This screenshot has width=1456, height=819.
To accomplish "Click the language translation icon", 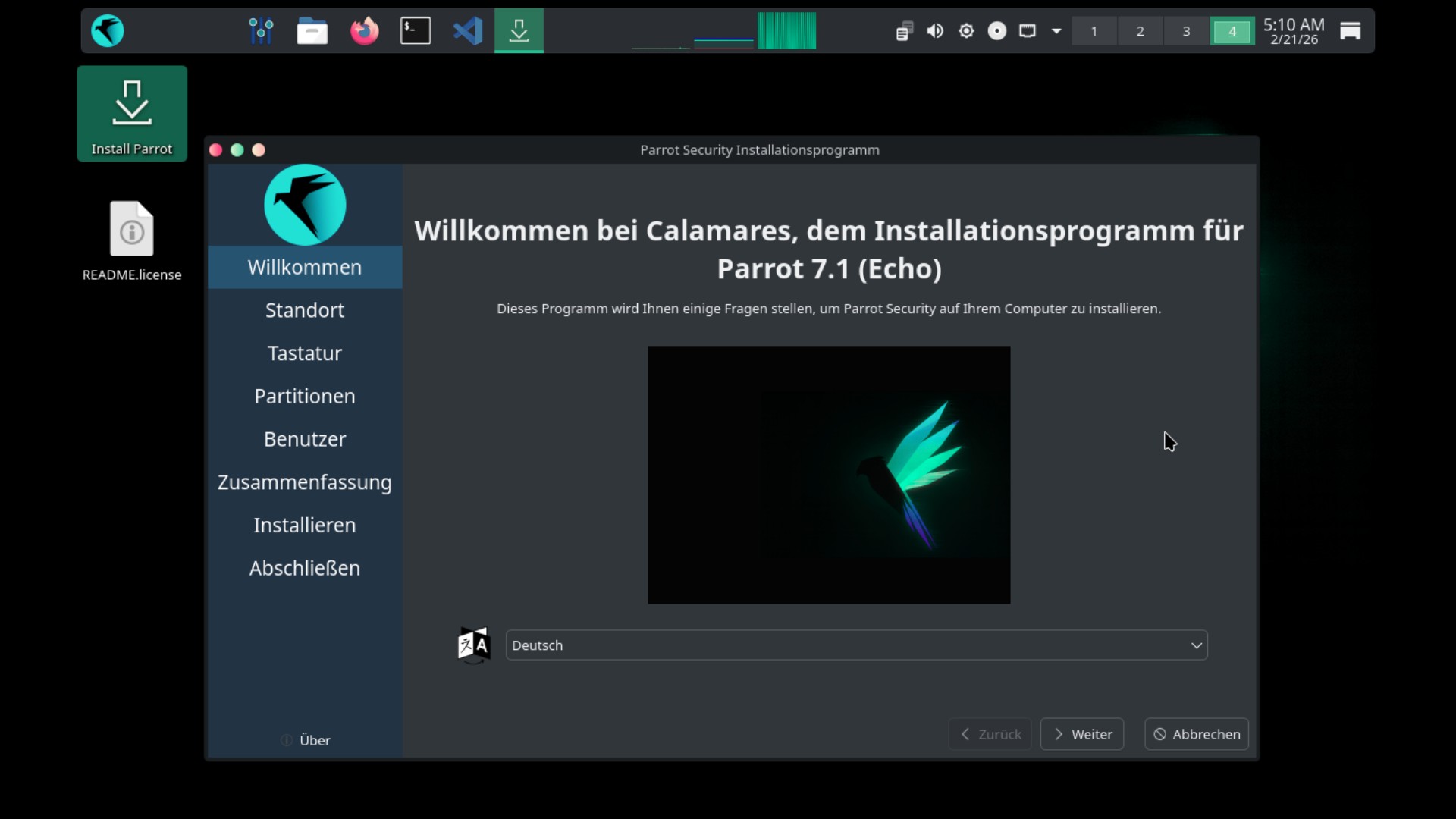I will pyautogui.click(x=474, y=645).
